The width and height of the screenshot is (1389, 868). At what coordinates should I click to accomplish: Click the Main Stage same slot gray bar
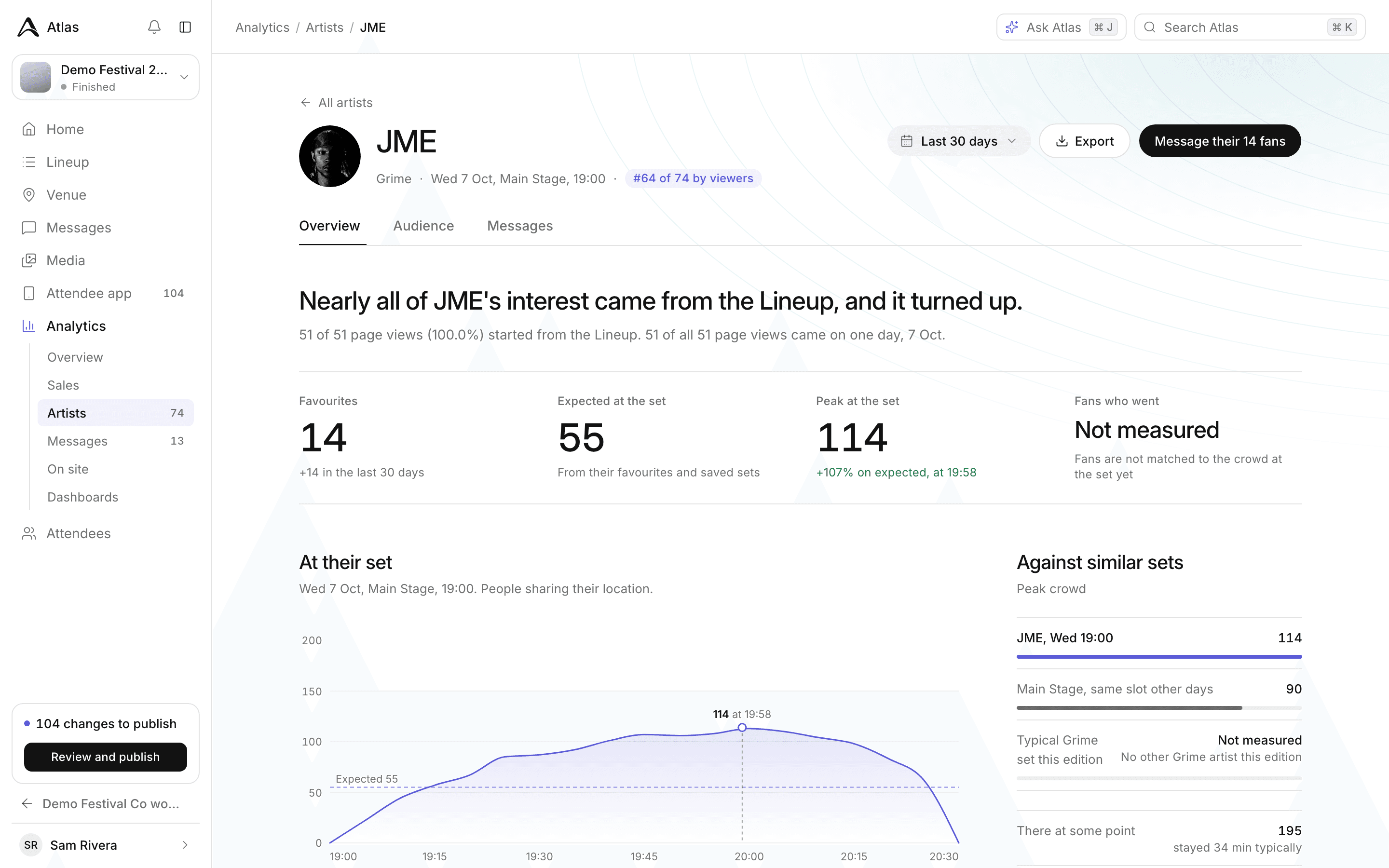tap(1129, 707)
